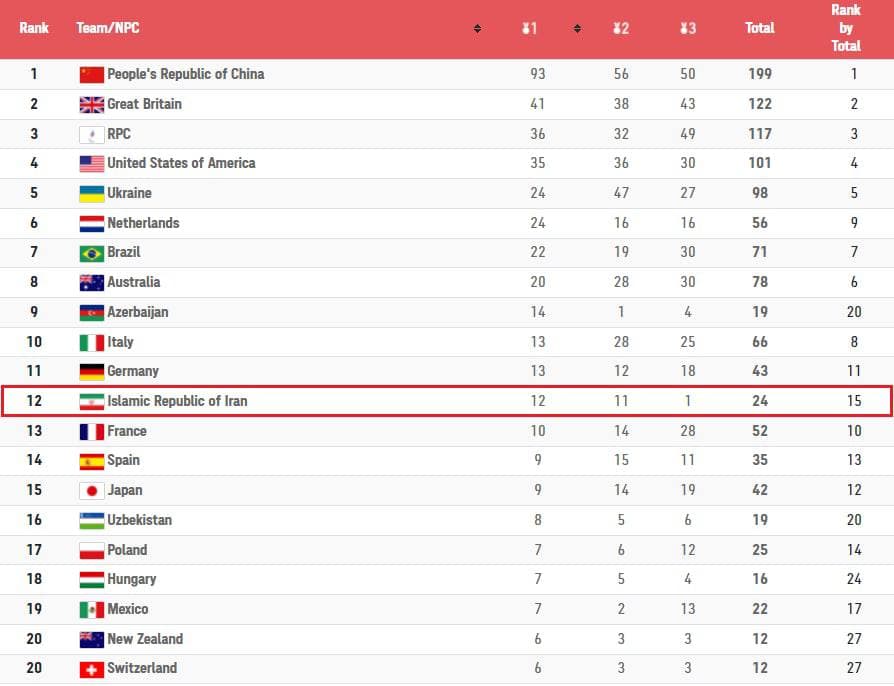Click the Brazil flag icon
The image size is (894, 686).
(92, 253)
